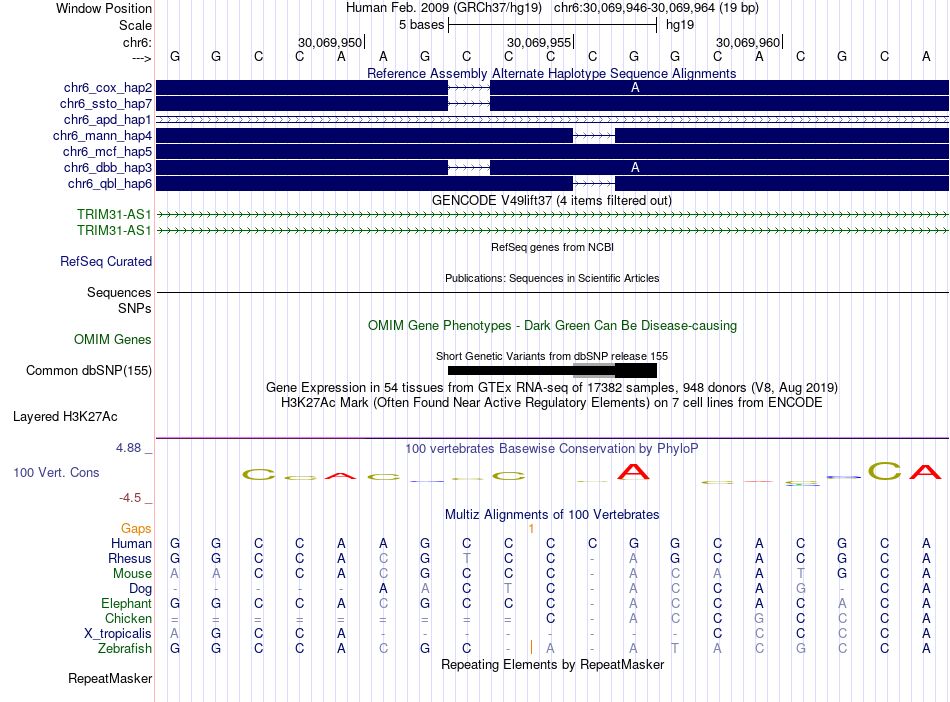950x702 pixels.
Task: Open Short Genetic Variants from dbSNP title
Action: tap(552, 356)
